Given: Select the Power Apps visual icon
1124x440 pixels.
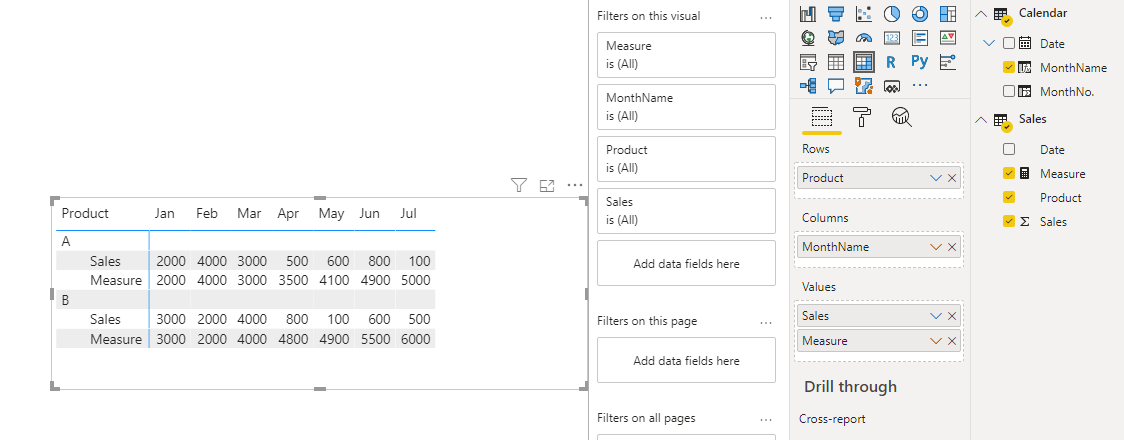Looking at the screenshot, I should (892, 86).
